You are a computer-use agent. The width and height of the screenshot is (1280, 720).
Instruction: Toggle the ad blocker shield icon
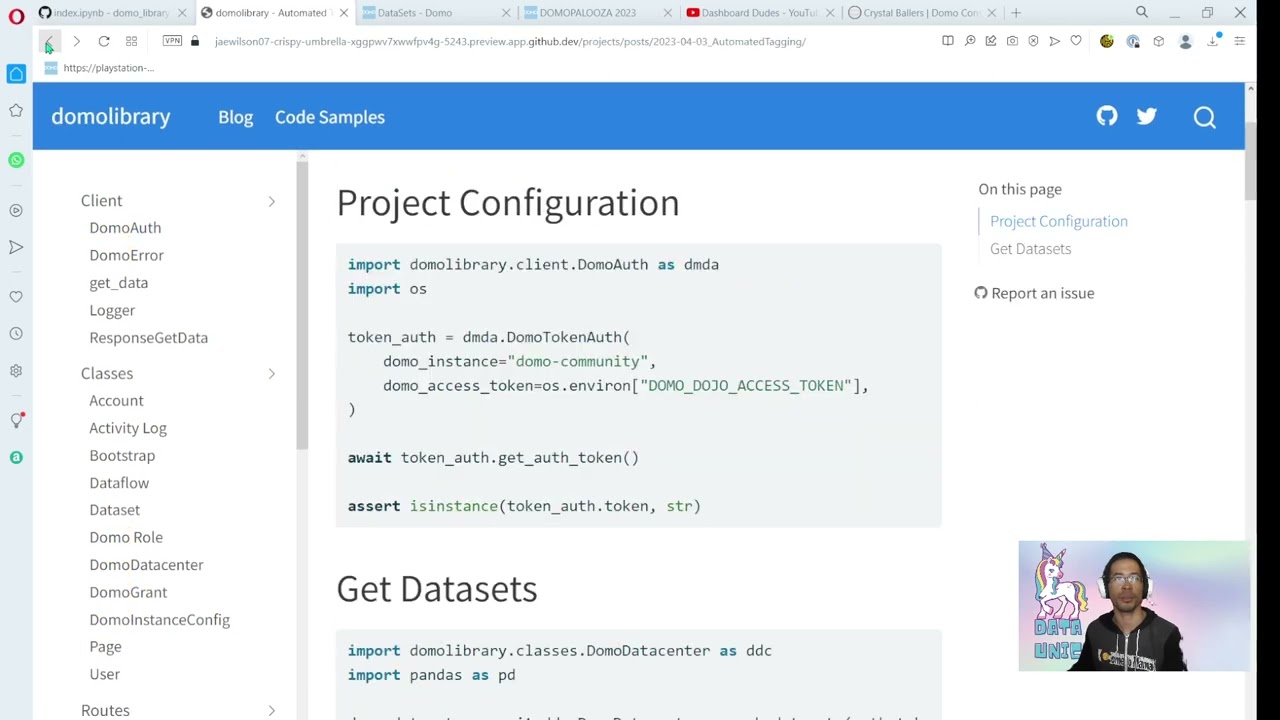pos(1033,41)
